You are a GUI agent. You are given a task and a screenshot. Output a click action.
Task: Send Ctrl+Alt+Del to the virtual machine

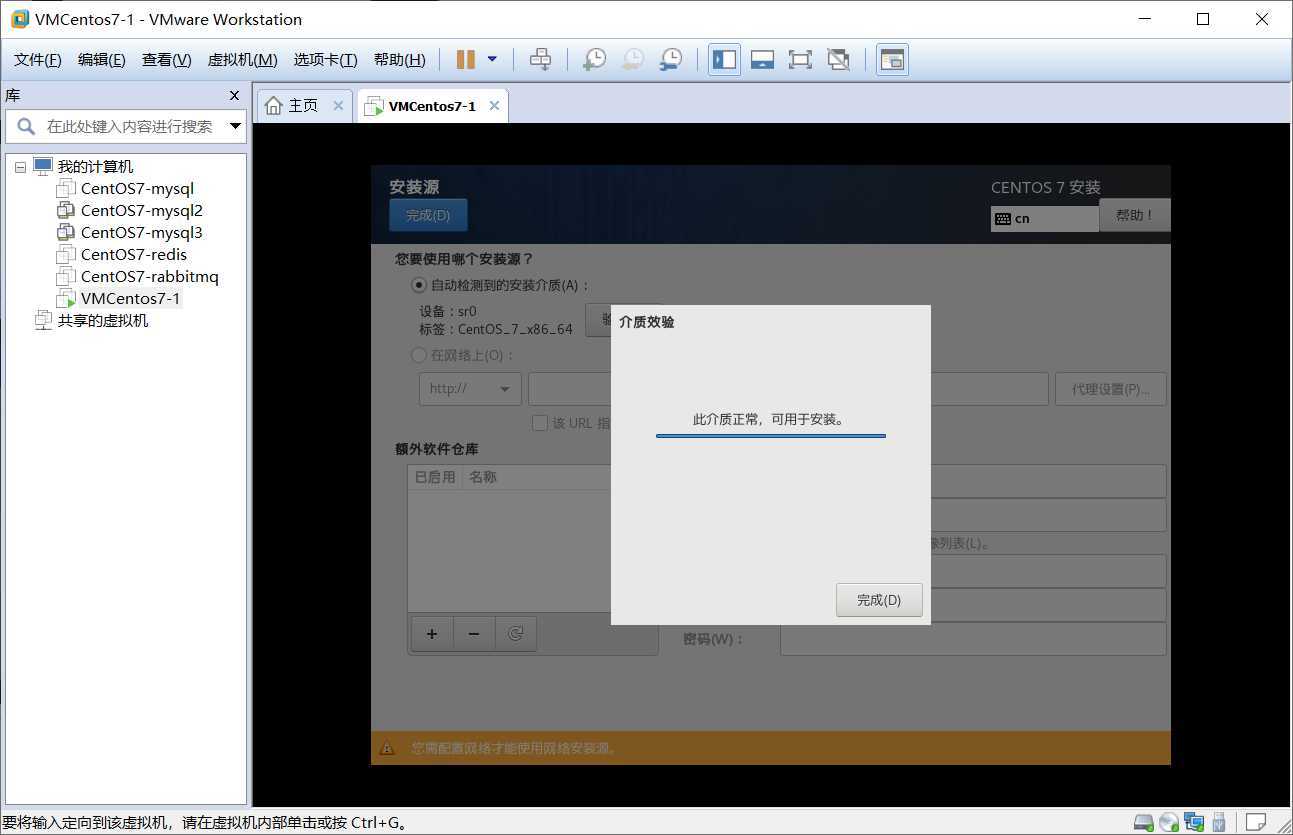tap(540, 60)
